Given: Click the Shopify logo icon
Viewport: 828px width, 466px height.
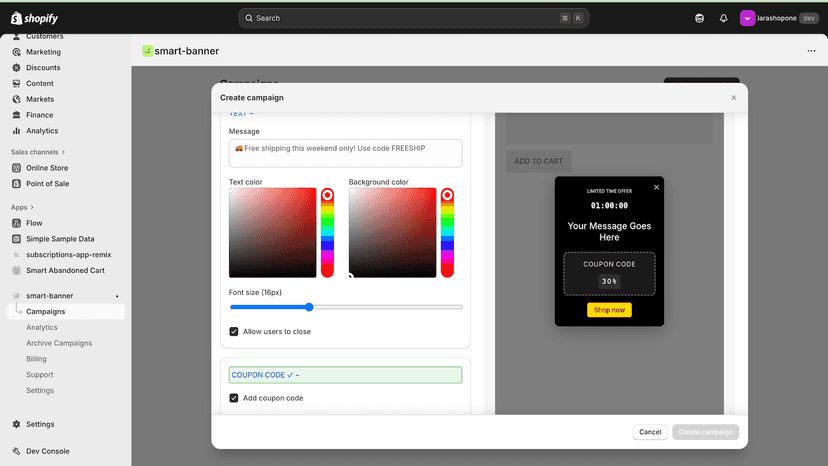Looking at the screenshot, I should tap(16, 18).
